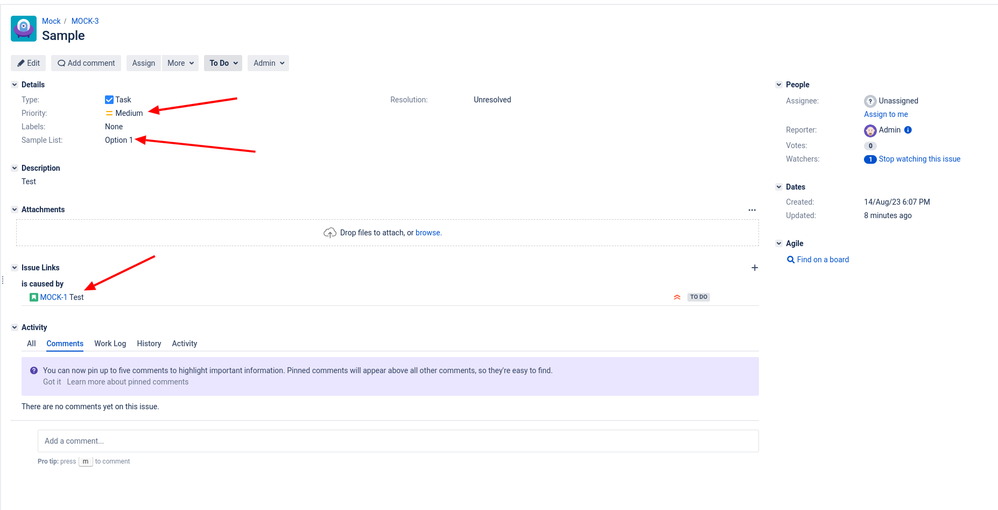The width and height of the screenshot is (998, 510).
Task: Click the Unresolved resolution value
Action: 492,100
